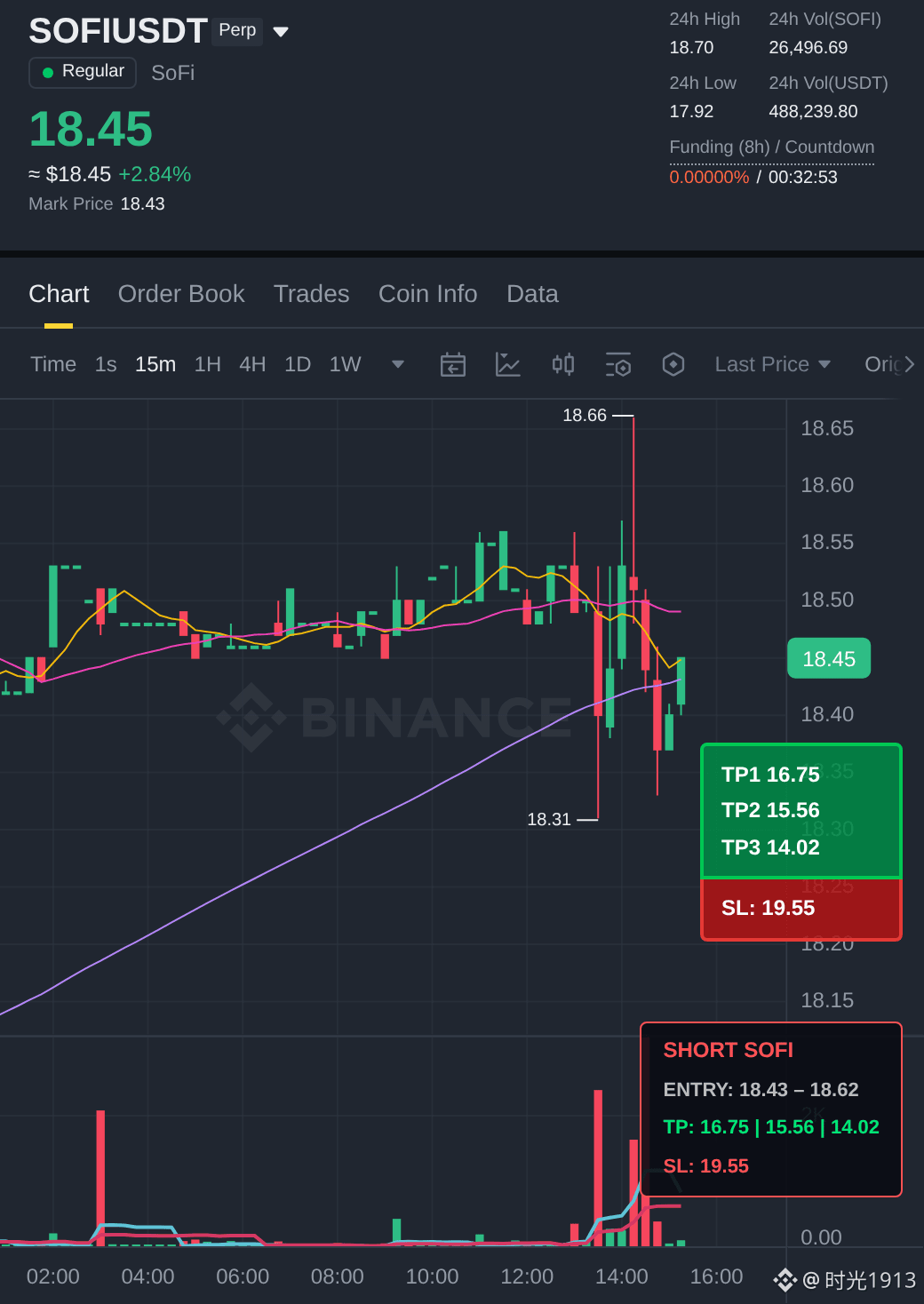Open the Data tab

(532, 294)
